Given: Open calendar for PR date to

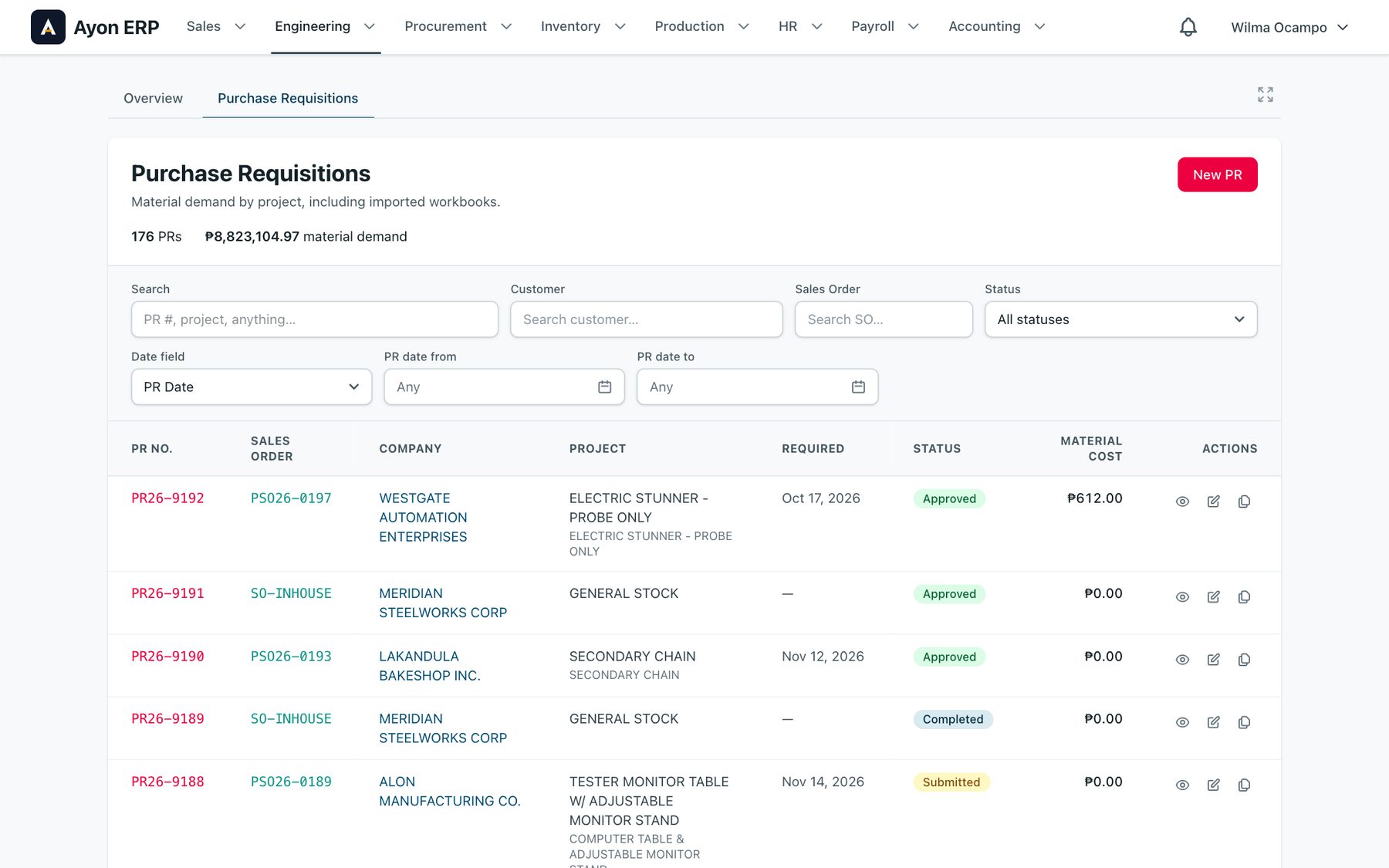Looking at the screenshot, I should click(x=858, y=387).
